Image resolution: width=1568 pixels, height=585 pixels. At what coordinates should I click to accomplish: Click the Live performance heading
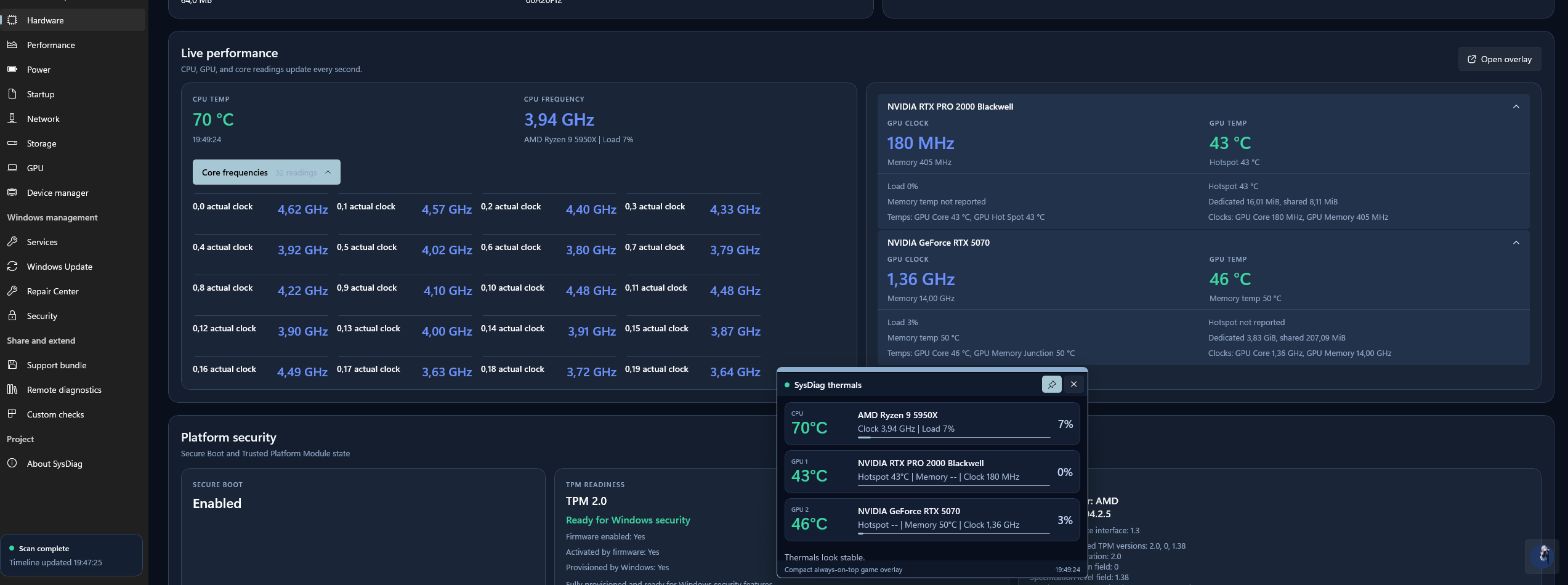point(229,53)
